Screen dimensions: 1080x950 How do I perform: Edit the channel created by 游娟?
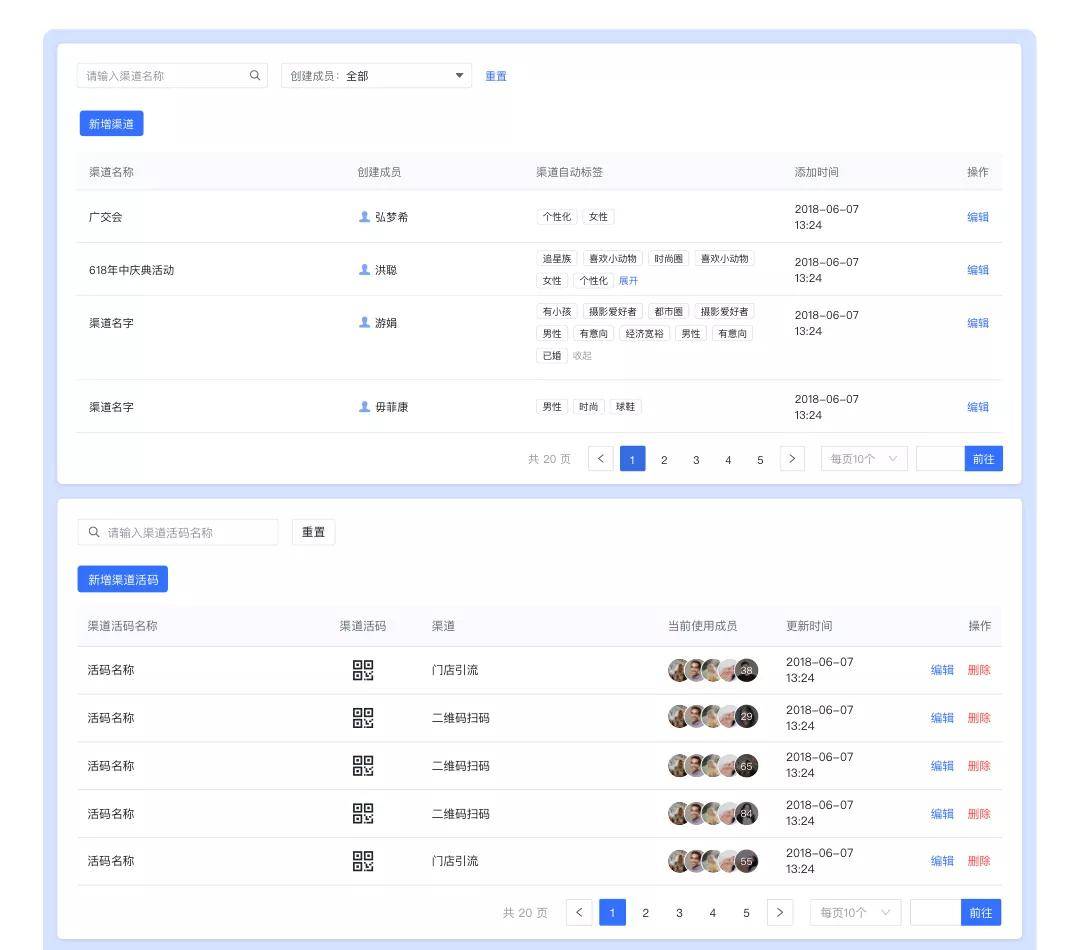tap(977, 322)
